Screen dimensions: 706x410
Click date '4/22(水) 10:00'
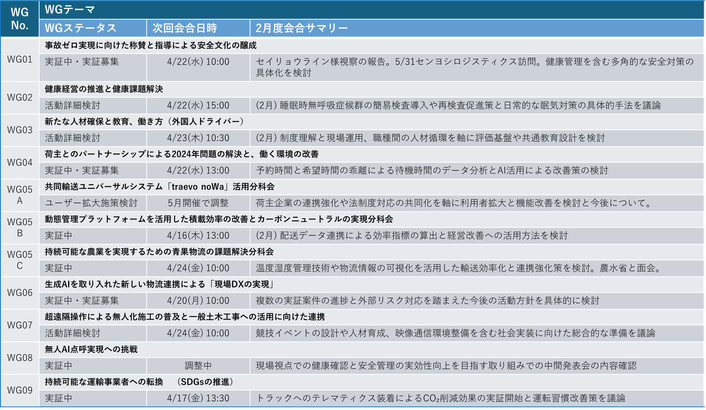pos(198,62)
